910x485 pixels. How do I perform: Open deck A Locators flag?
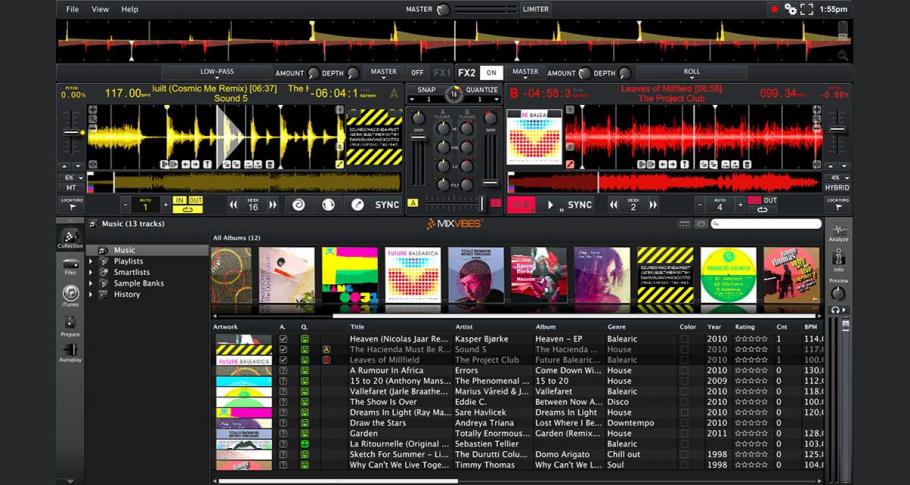coord(71,205)
